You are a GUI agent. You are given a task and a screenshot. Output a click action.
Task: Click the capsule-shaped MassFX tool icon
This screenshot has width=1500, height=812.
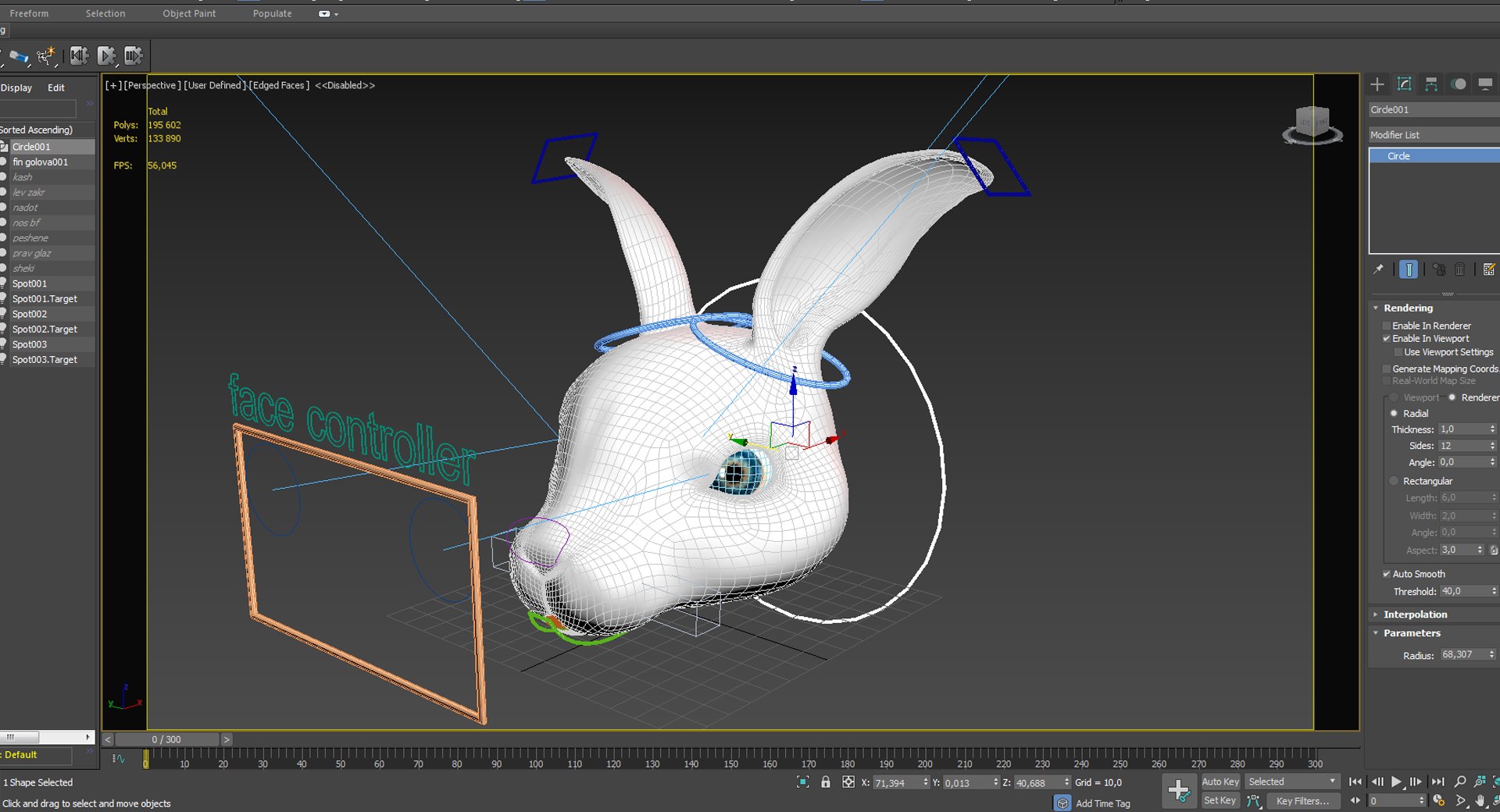point(19,56)
